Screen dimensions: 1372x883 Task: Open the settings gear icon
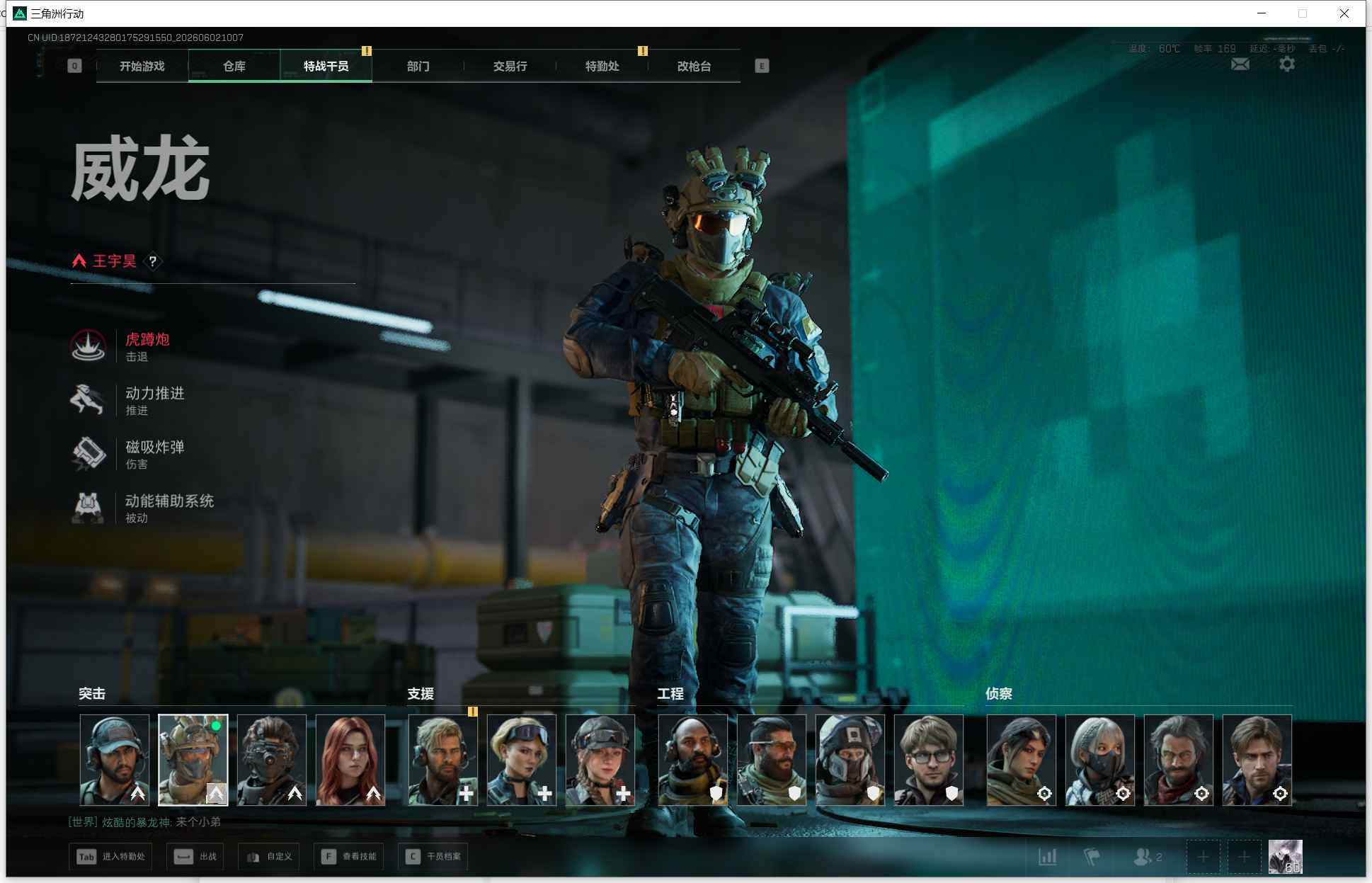coord(1287,64)
